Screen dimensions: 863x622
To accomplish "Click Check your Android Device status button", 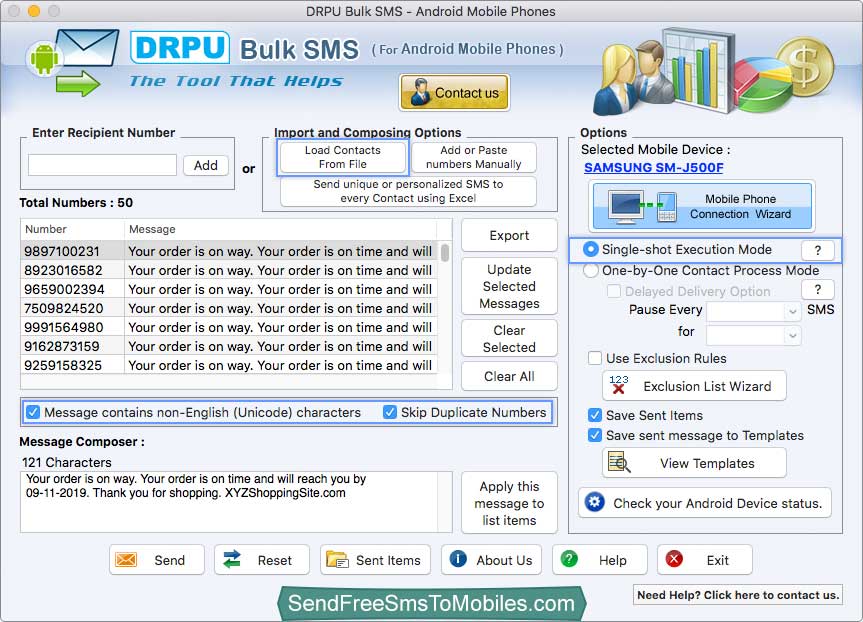I will coord(704,503).
